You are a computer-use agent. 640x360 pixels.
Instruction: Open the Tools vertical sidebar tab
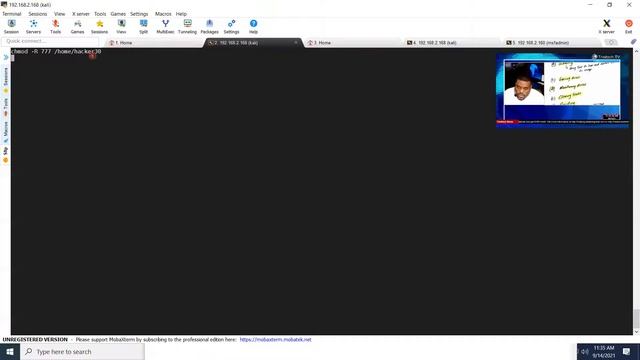tap(6, 107)
